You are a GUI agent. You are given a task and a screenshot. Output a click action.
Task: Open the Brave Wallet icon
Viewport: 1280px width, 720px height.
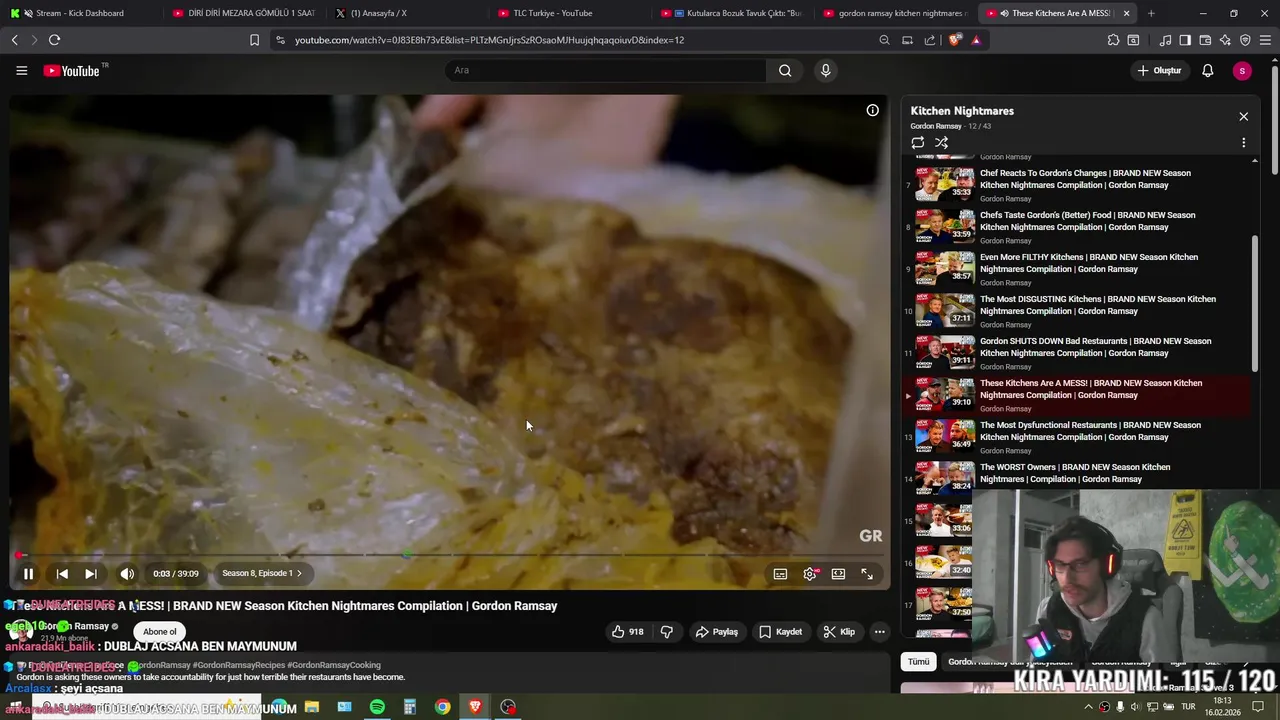pos(1205,40)
